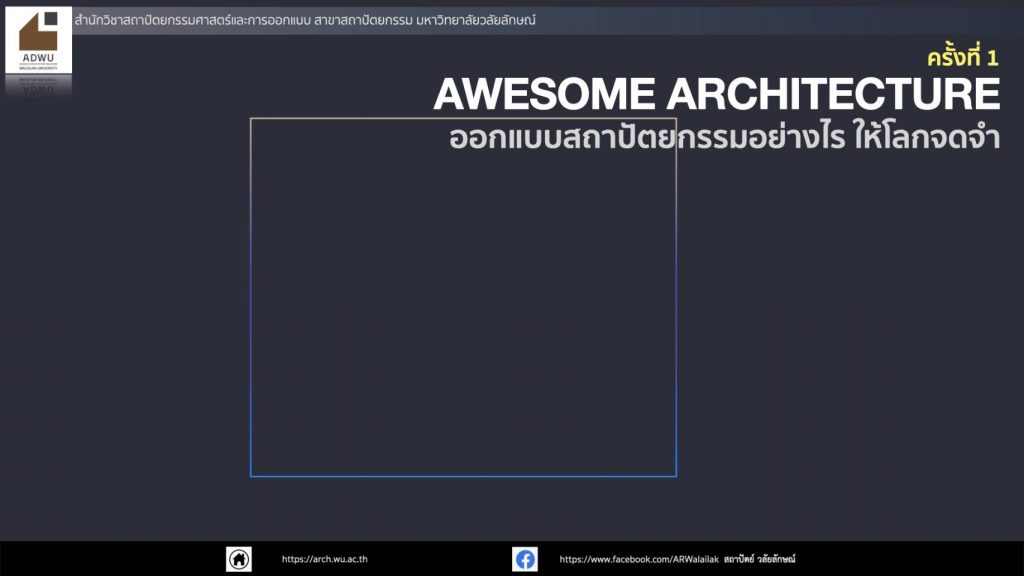Click the ADWU logo in the corner
Image resolution: width=1024 pixels, height=576 pixels.
click(x=38, y=40)
